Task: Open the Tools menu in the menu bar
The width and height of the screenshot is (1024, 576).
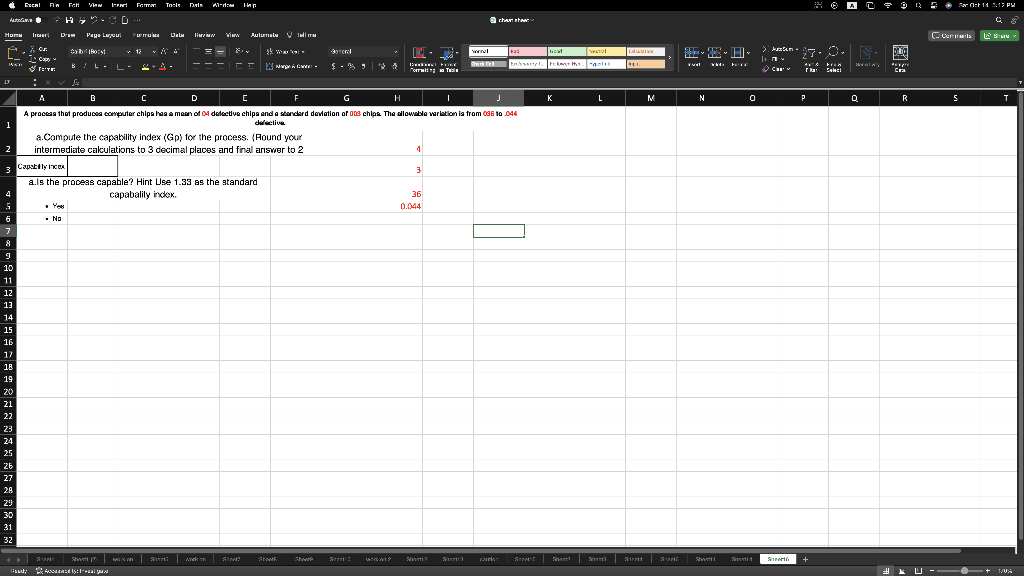Action: pos(173,5)
